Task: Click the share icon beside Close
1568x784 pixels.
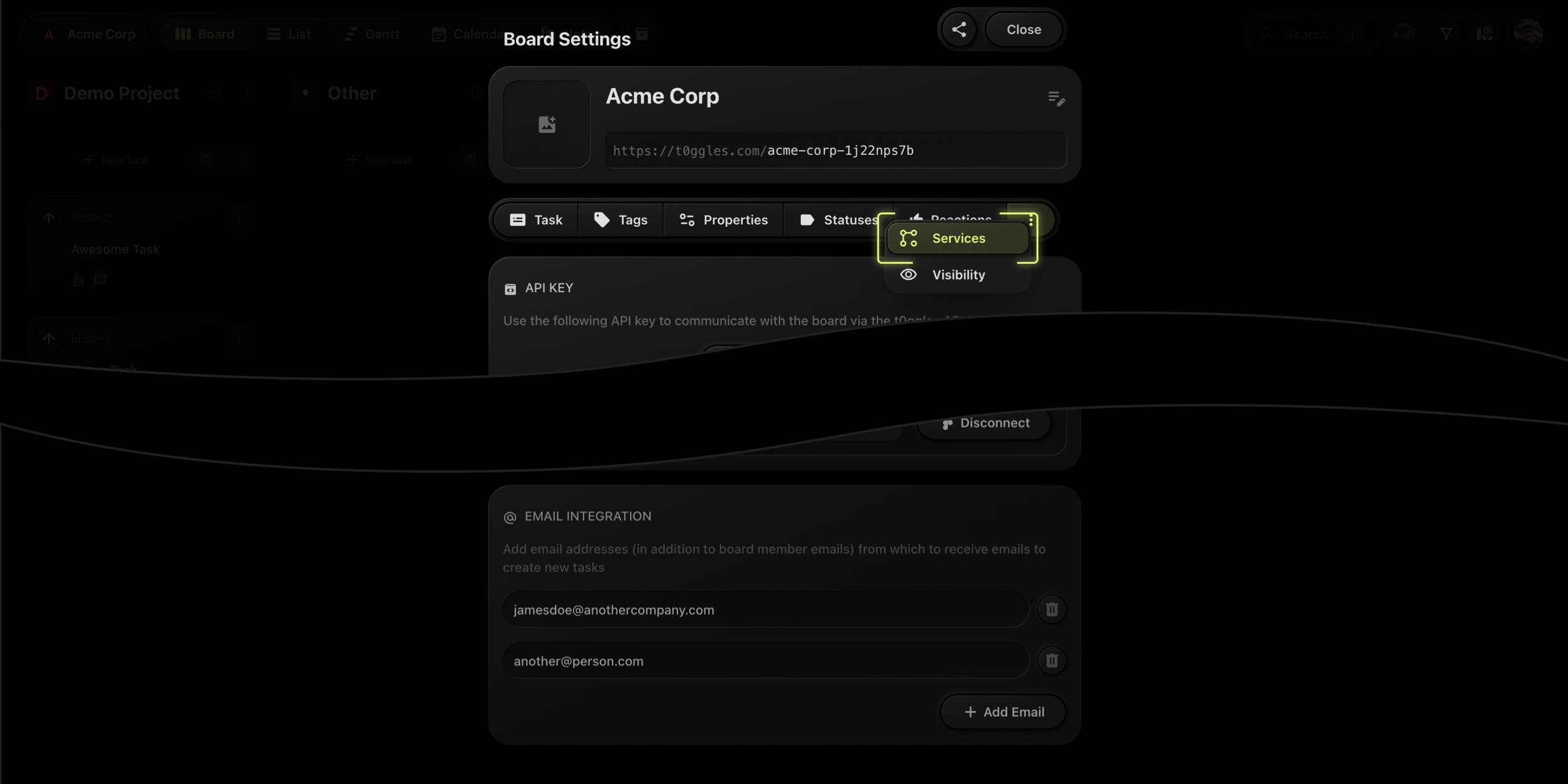Action: pos(958,29)
